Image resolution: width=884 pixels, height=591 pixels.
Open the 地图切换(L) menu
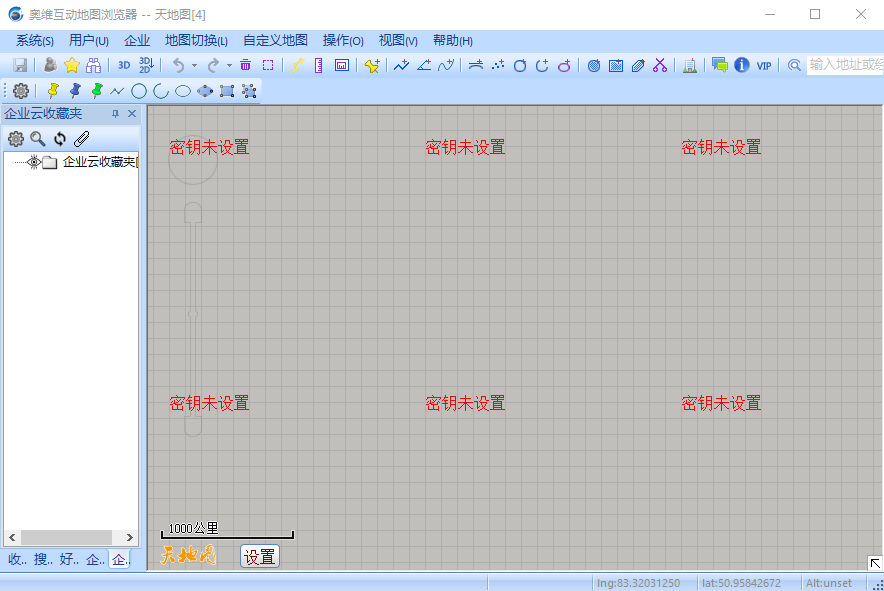(196, 41)
